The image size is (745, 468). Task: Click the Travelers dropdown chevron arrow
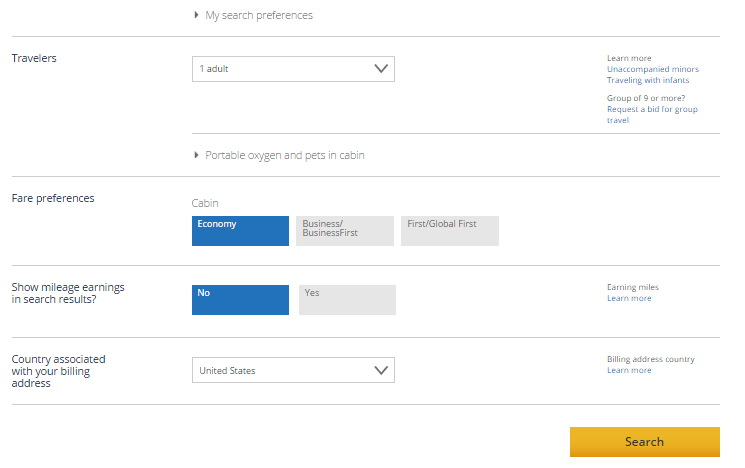point(381,69)
